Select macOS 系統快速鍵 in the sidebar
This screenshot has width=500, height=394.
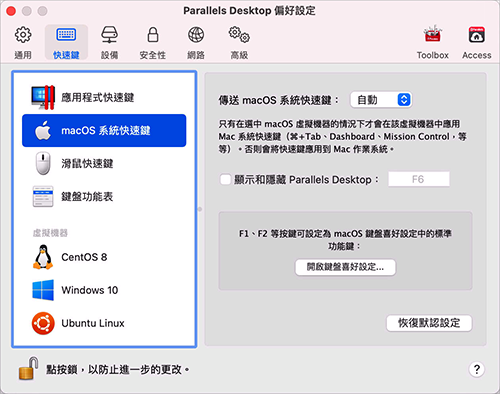click(x=104, y=130)
